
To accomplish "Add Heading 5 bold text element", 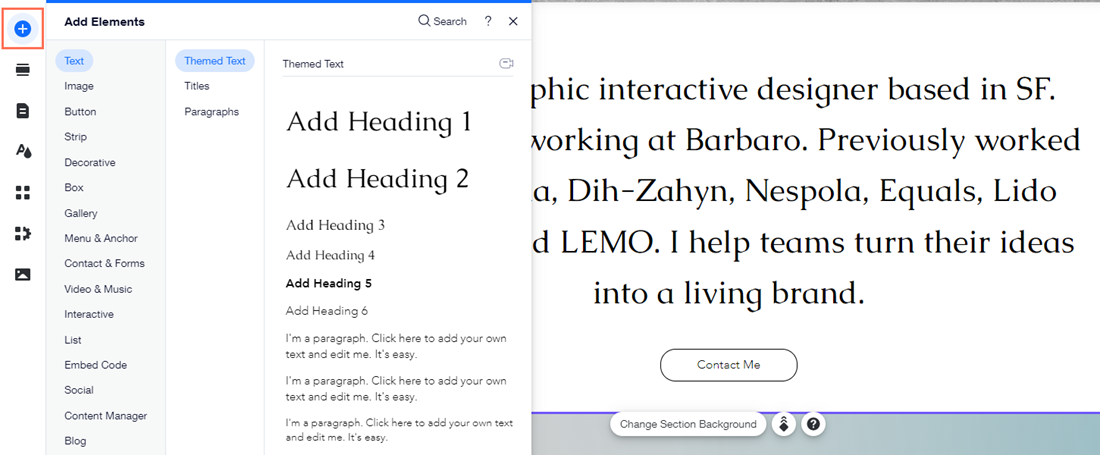I will point(329,284).
